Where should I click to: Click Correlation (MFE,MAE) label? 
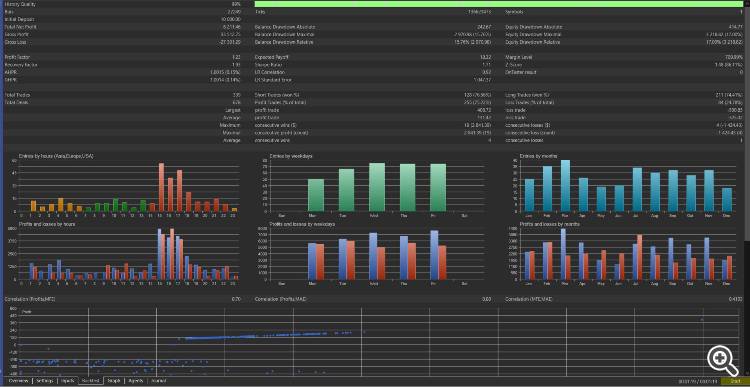pyautogui.click(x=529, y=299)
